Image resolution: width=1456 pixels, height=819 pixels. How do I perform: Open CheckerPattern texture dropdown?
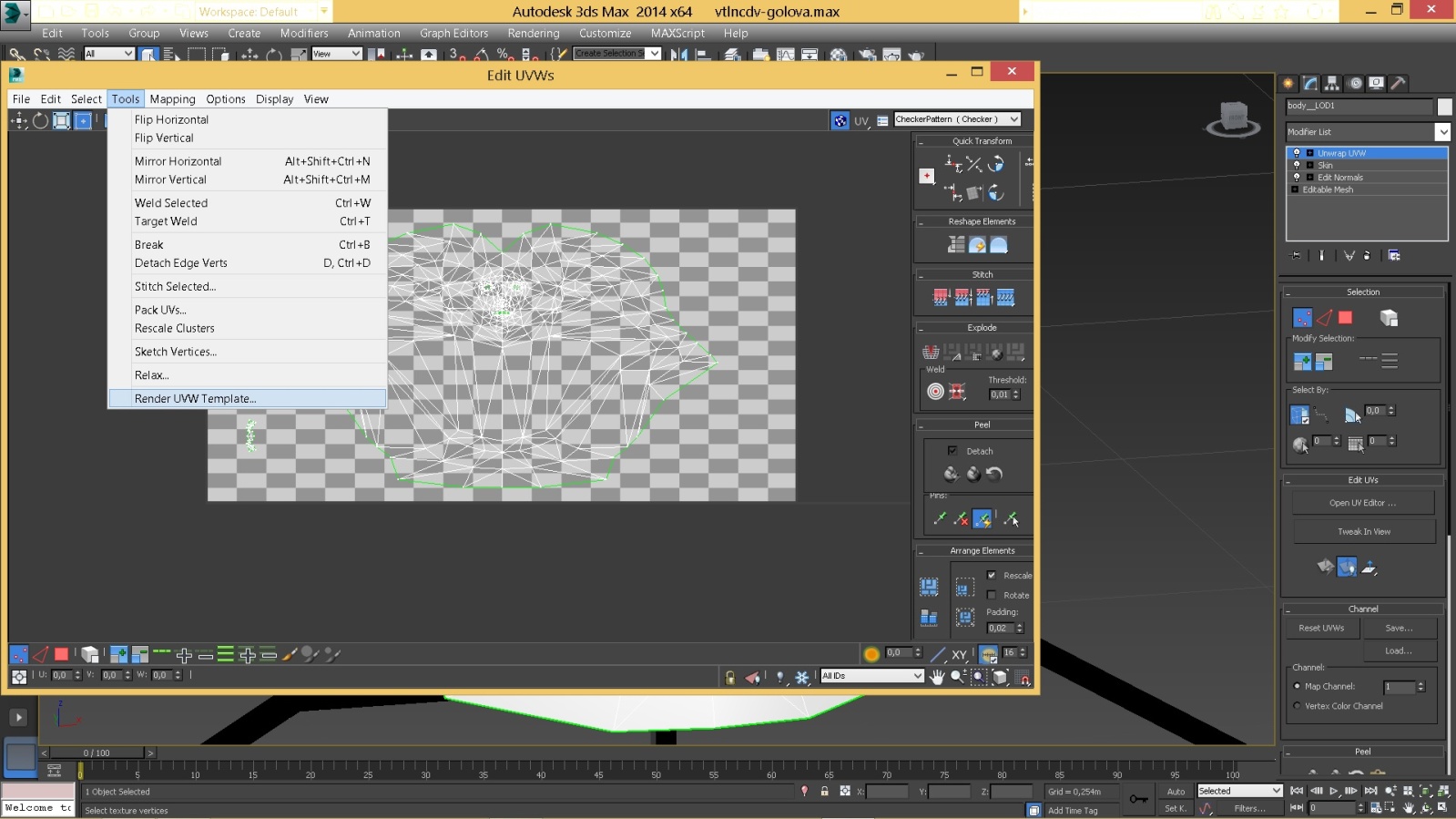coord(956,119)
